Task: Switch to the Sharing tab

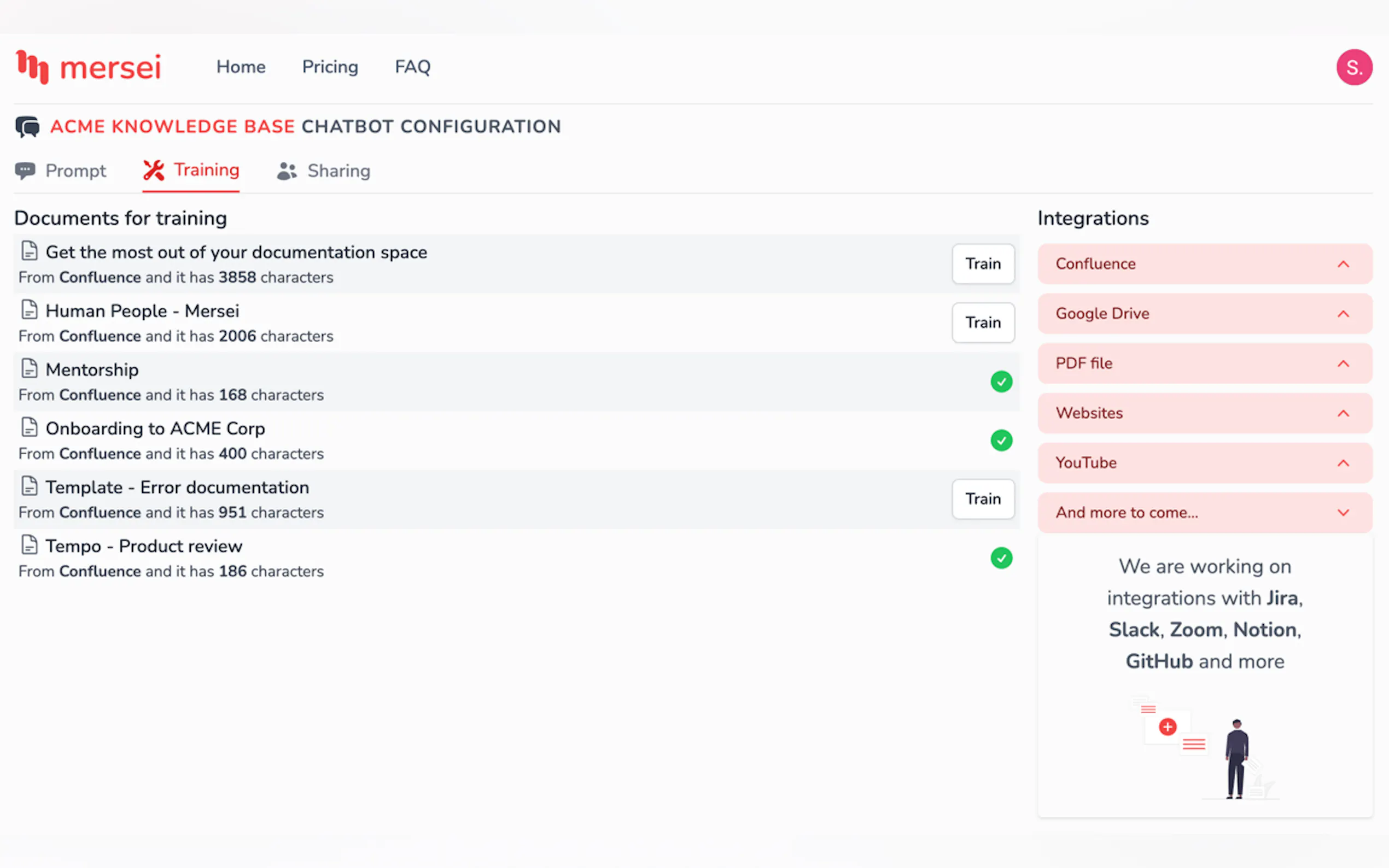Action: (324, 171)
